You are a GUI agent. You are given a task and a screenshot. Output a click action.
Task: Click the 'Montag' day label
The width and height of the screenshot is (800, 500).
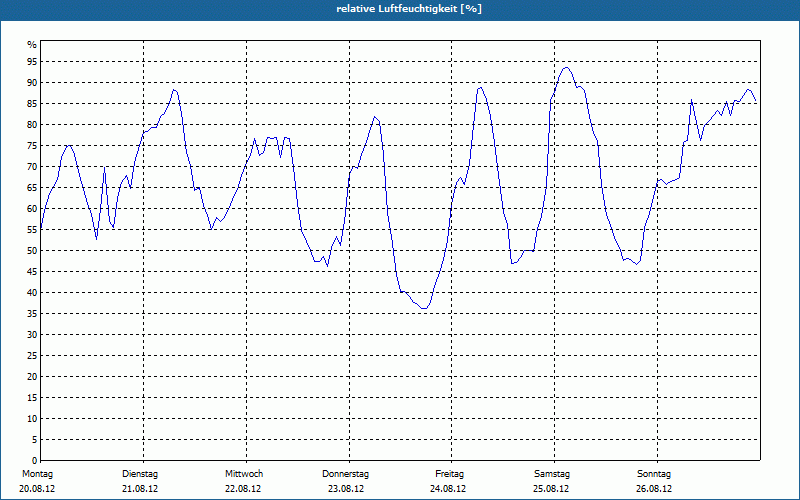point(37,474)
